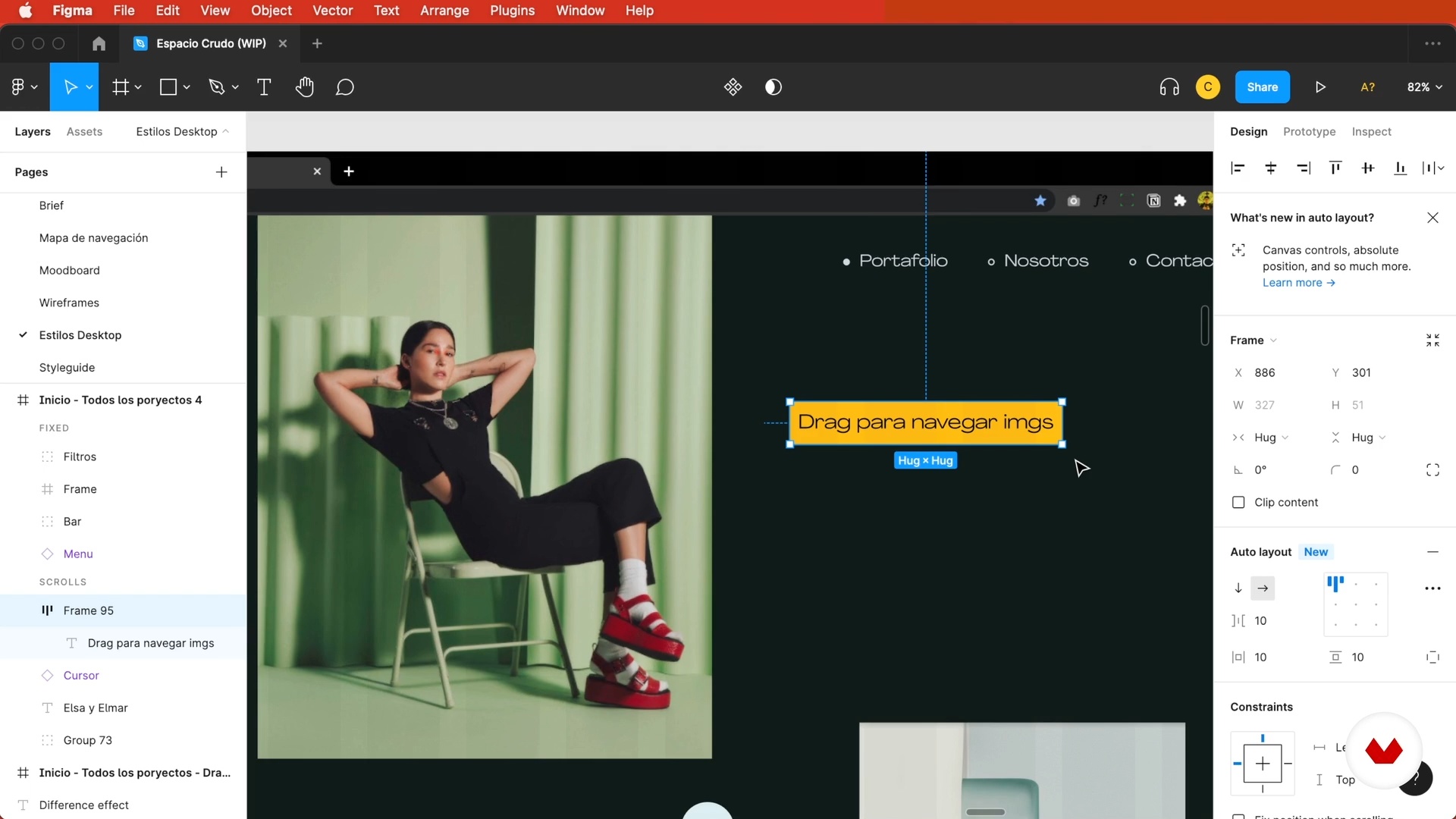
Task: Open the Pen tool dropdown arrow
Action: [235, 87]
